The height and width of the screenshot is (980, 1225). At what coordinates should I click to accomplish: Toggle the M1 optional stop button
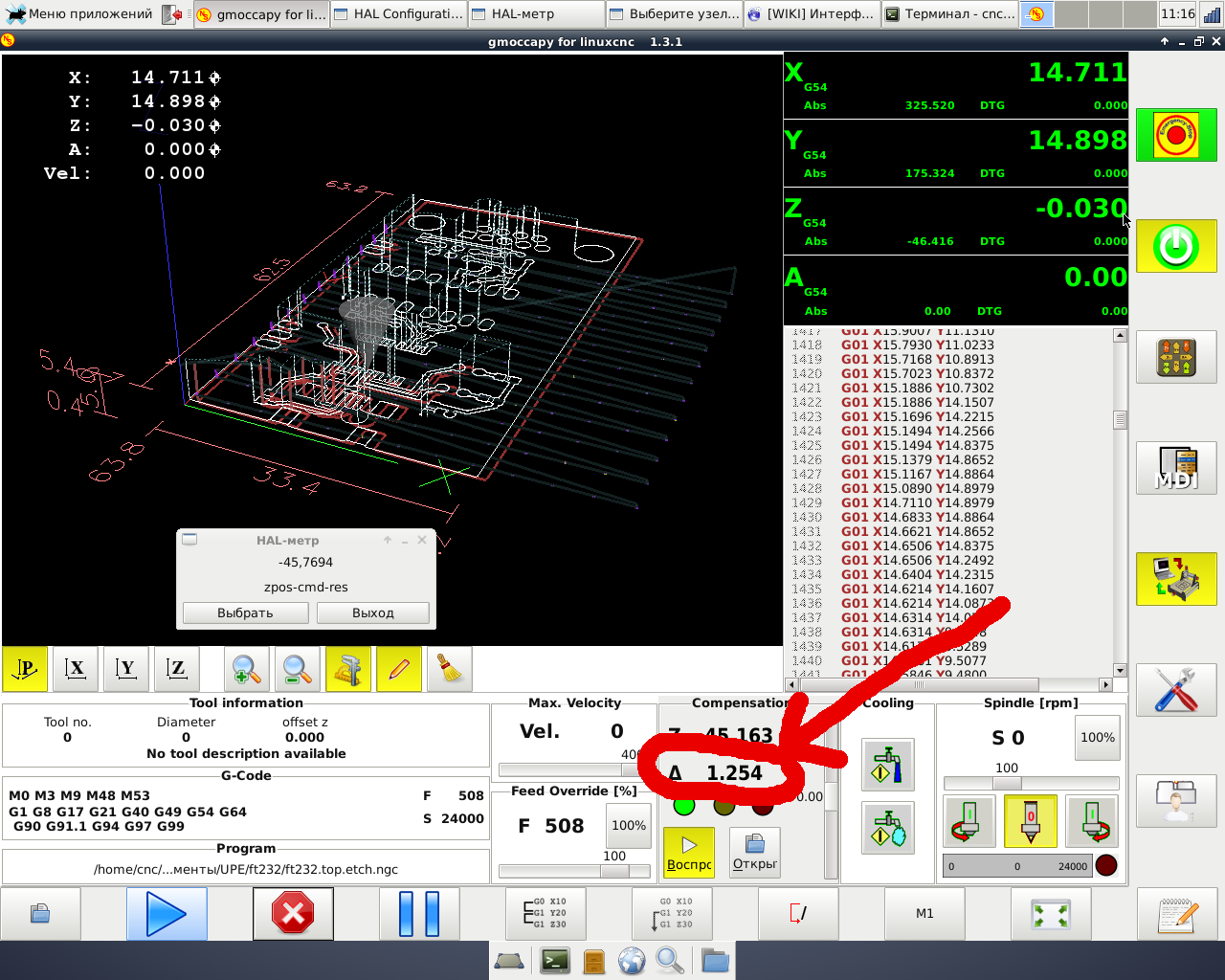coord(924,914)
